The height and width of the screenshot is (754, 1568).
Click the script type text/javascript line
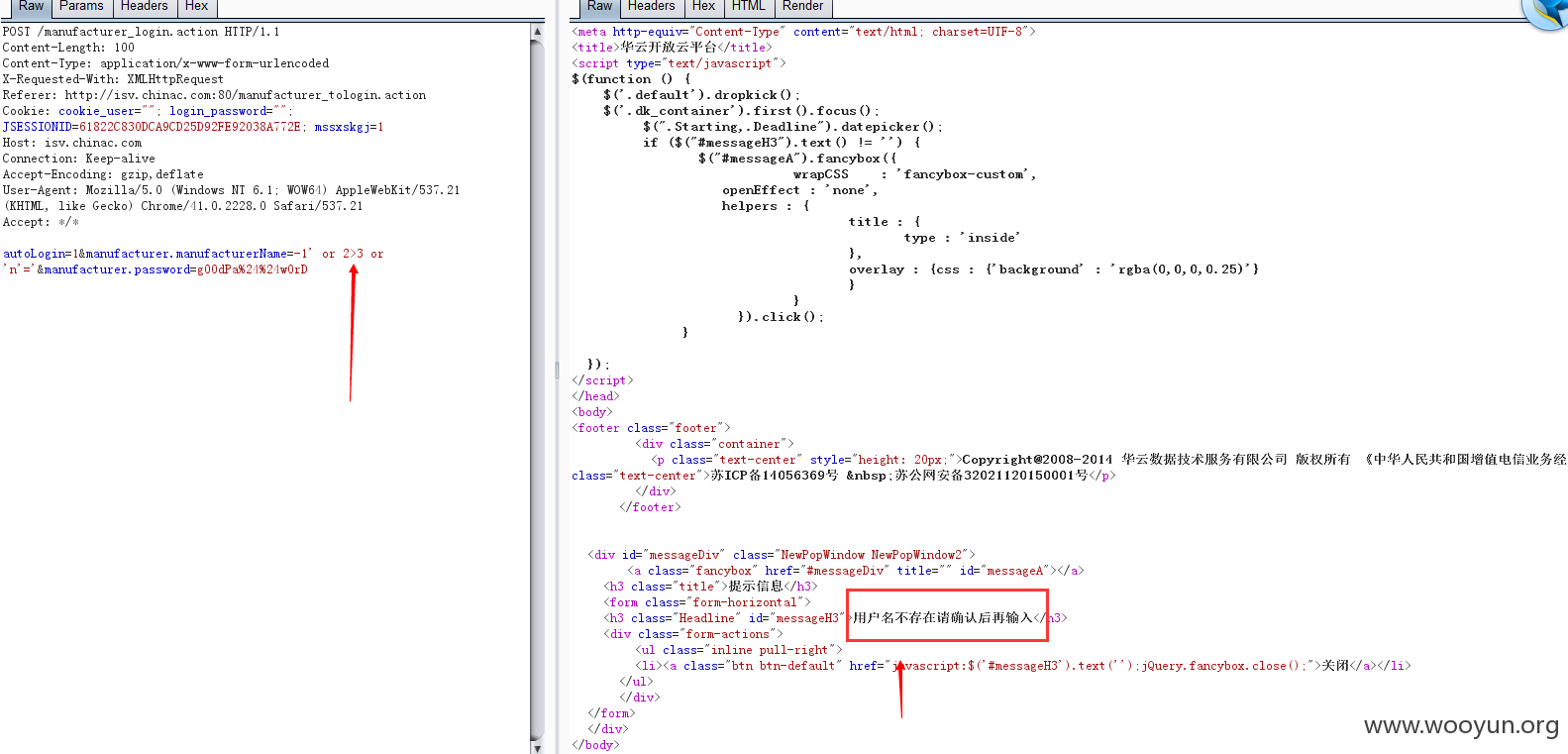(679, 63)
